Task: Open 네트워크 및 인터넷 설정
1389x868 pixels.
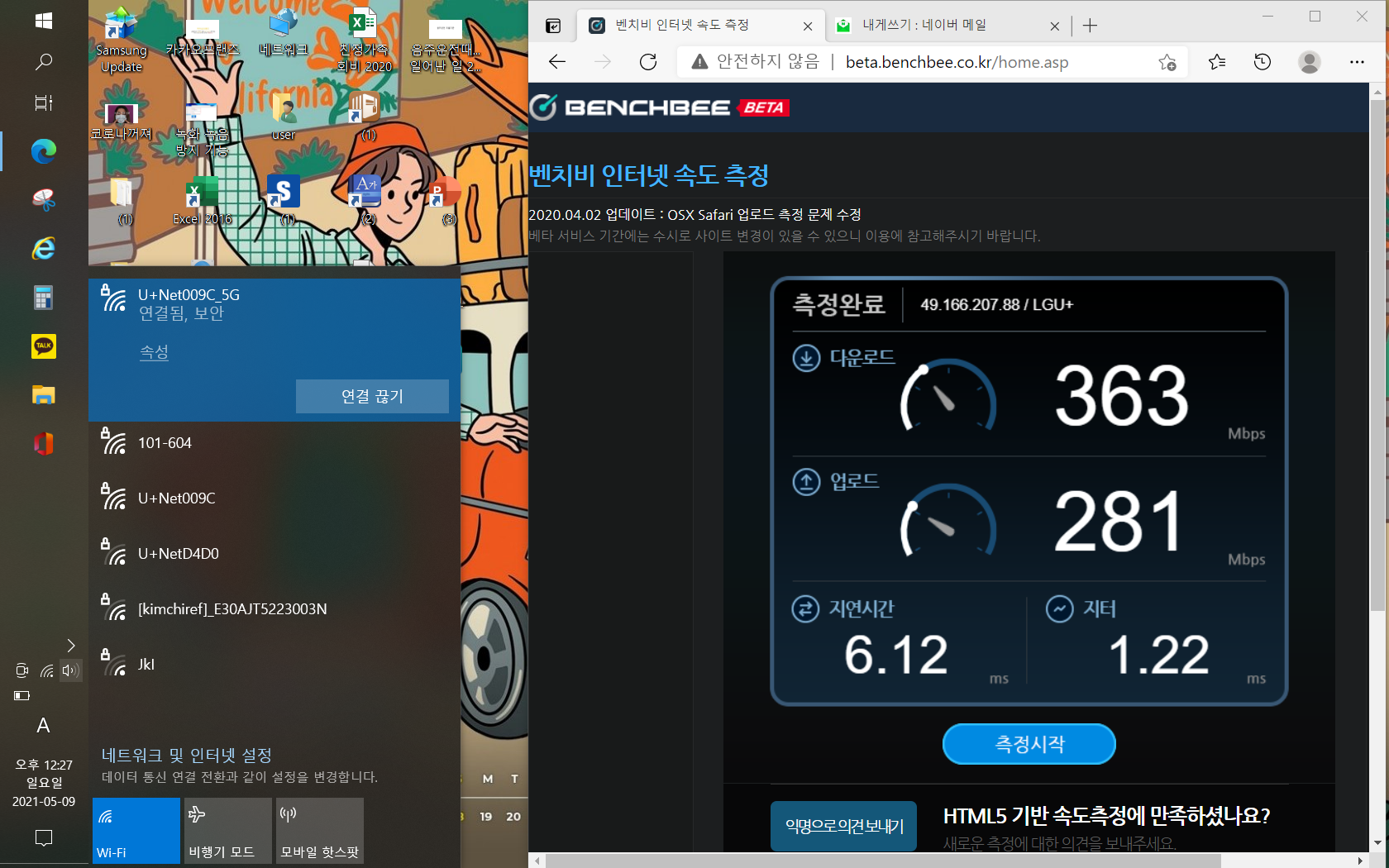Action: click(x=187, y=755)
